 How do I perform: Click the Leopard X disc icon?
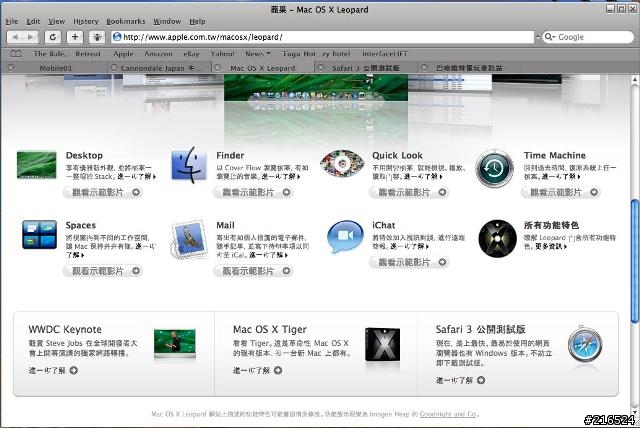coord(498,239)
